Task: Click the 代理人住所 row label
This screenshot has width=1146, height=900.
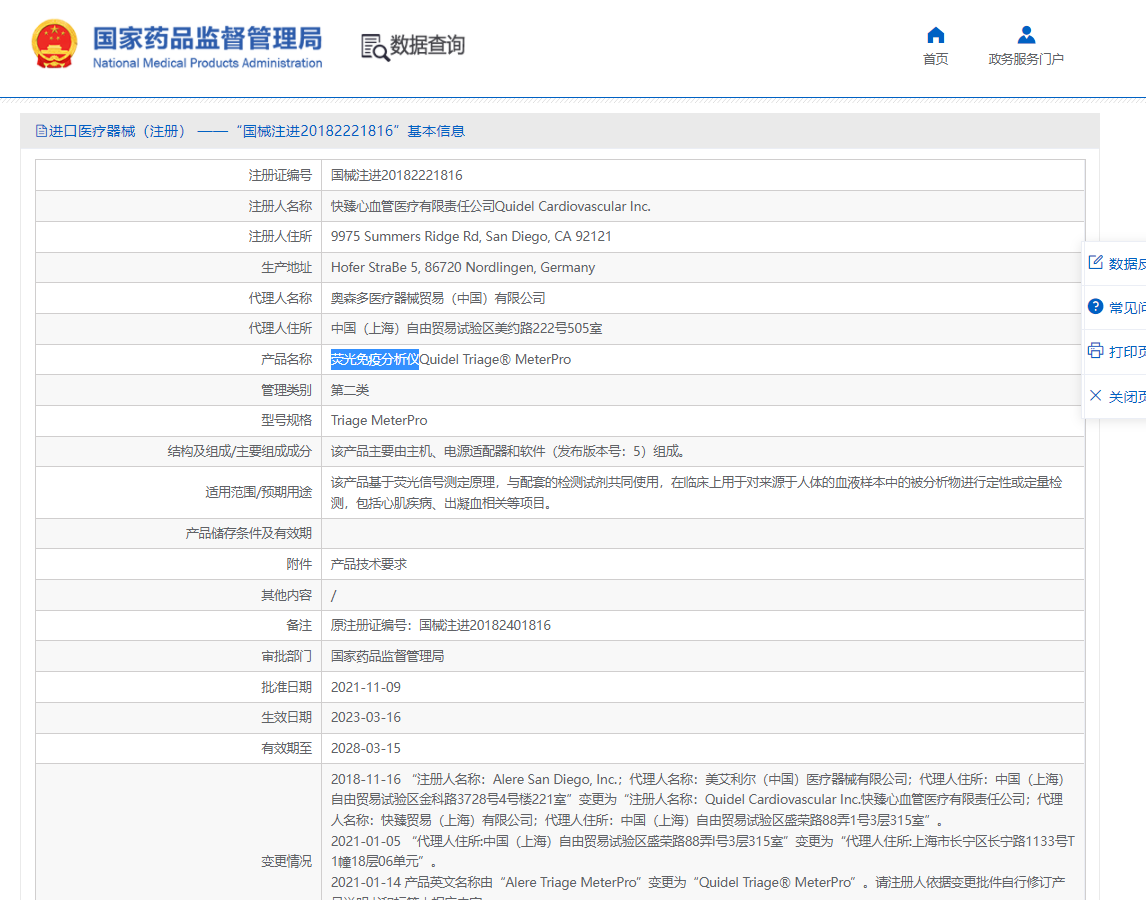Action: [x=280, y=329]
